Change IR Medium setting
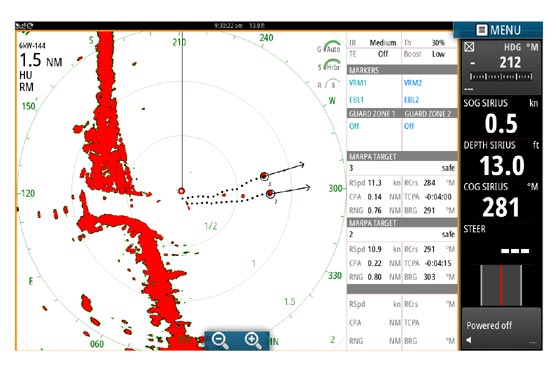Image resolution: width=558 pixels, height=372 pixels. [x=383, y=43]
